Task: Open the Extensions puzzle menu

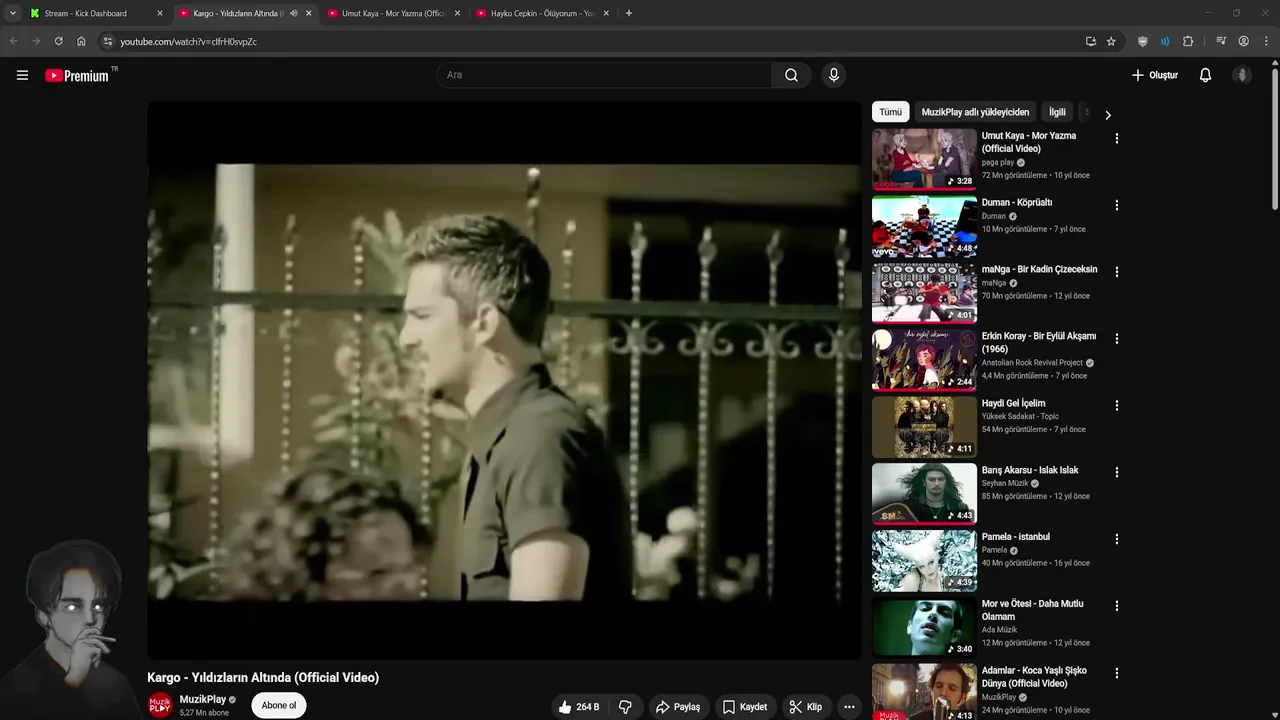Action: (1188, 41)
